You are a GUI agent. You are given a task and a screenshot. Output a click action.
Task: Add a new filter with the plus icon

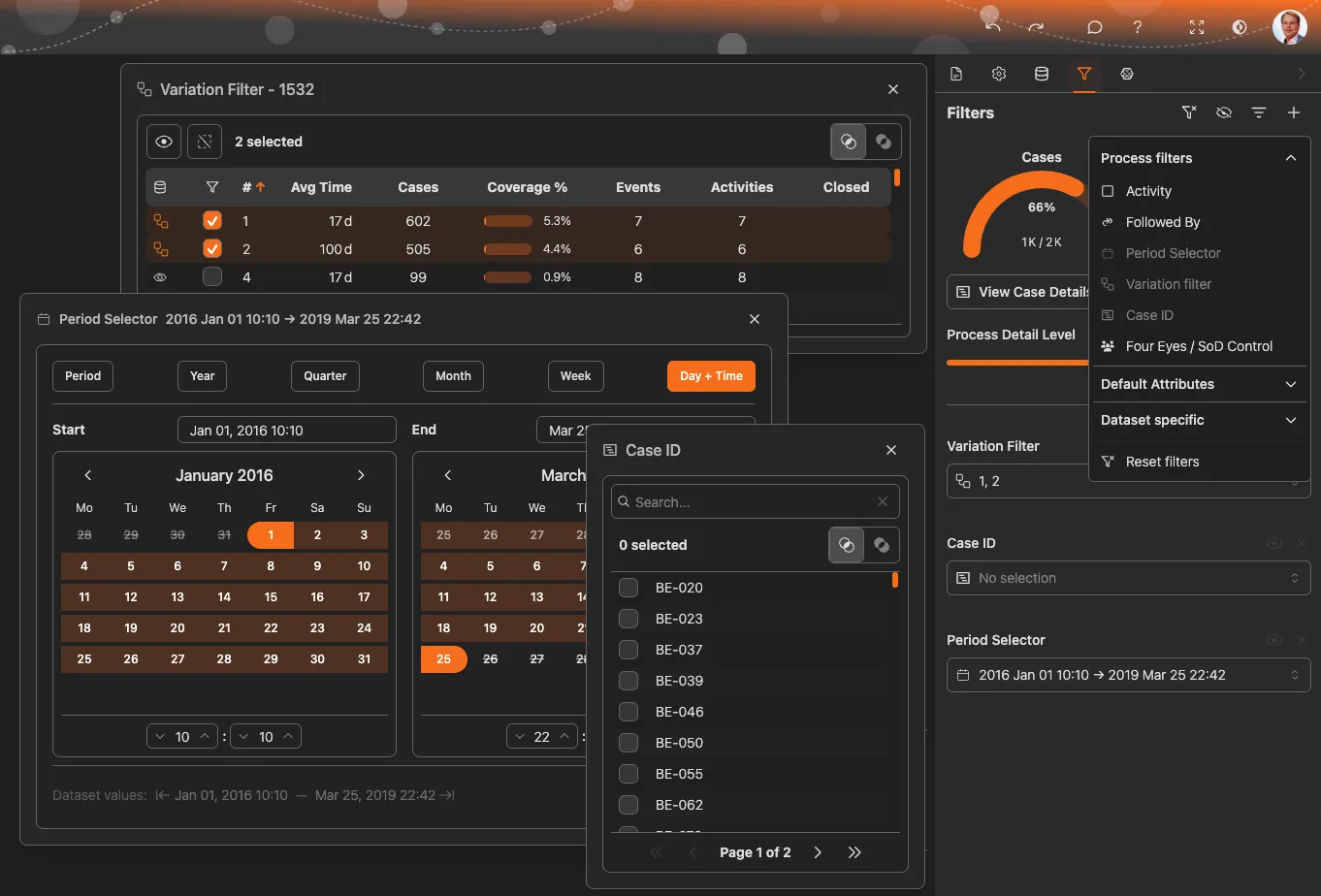(1294, 112)
